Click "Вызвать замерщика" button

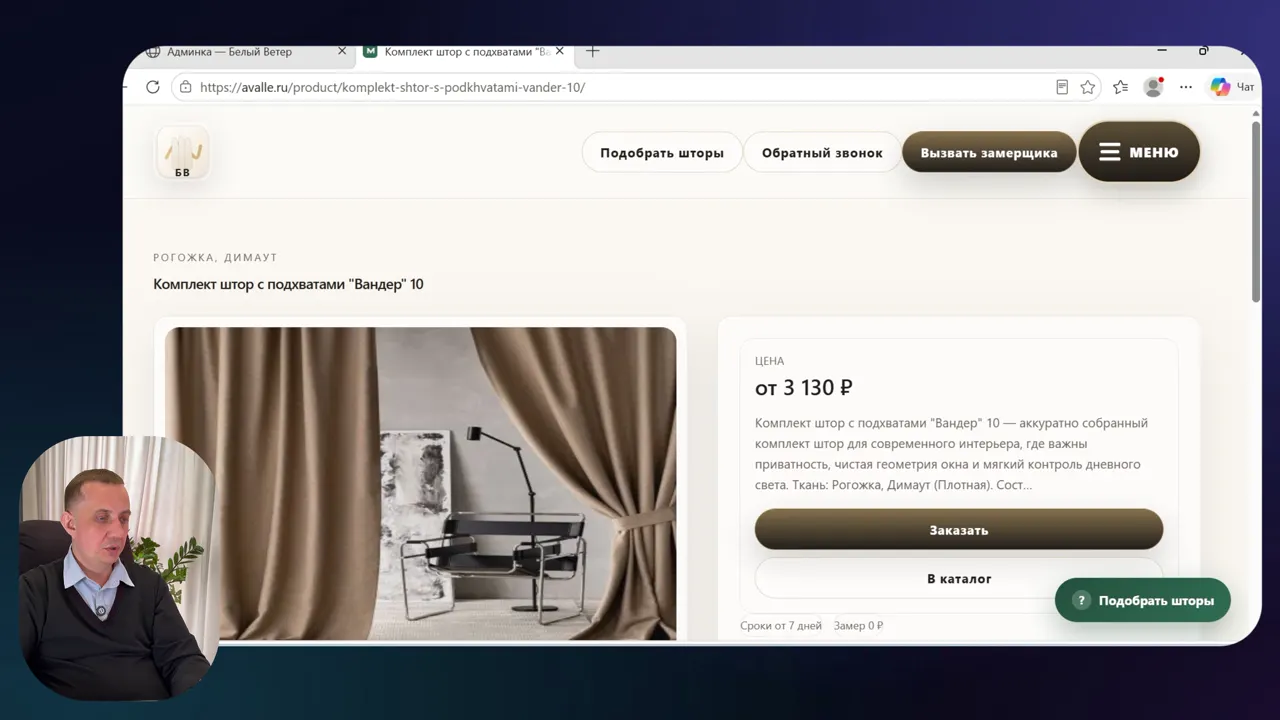pyautogui.click(x=989, y=153)
